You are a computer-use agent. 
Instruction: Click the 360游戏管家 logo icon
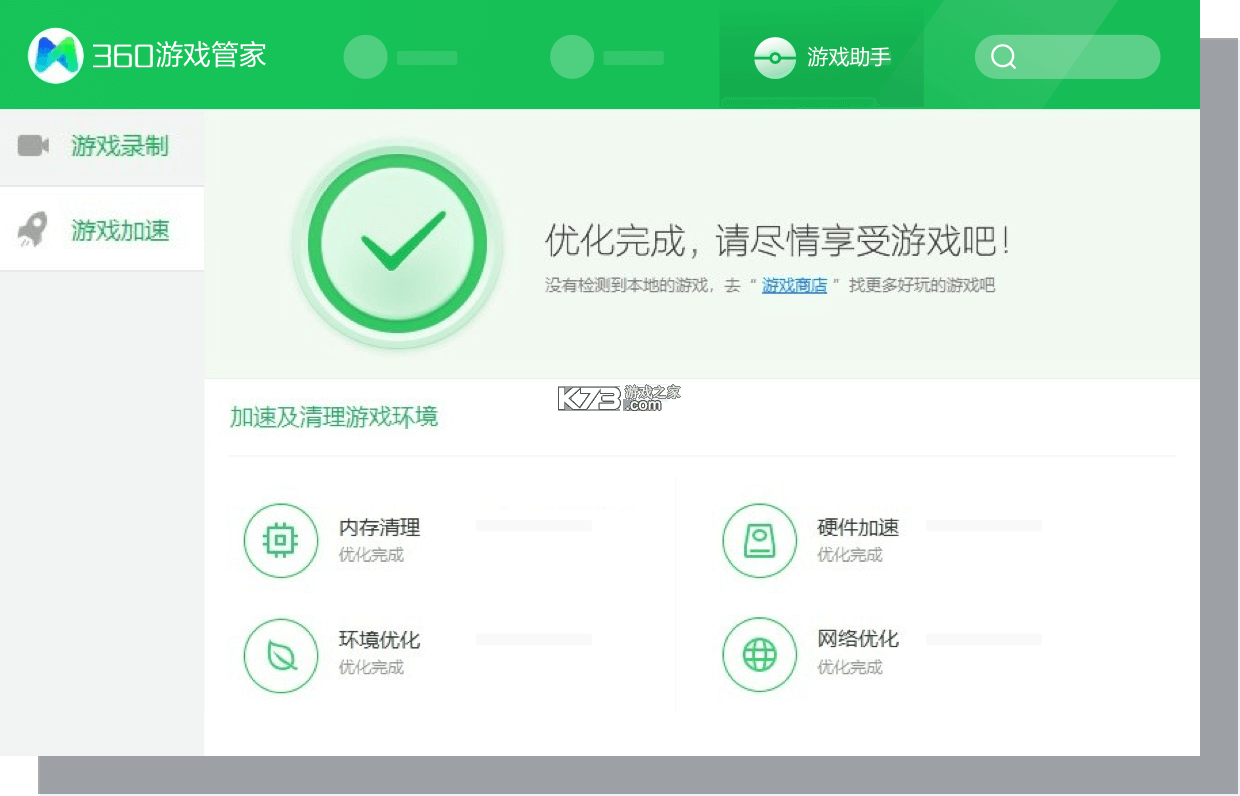(x=56, y=56)
